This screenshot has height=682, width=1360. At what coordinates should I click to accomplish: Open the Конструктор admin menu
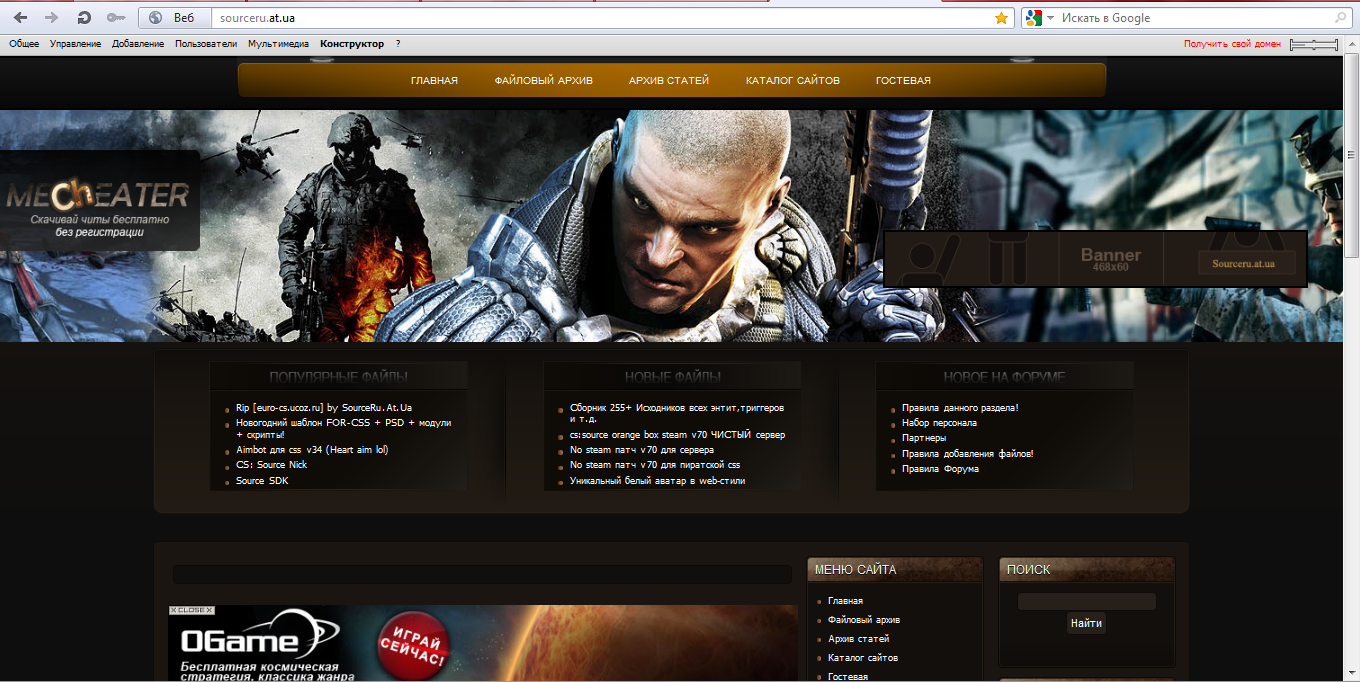[352, 44]
